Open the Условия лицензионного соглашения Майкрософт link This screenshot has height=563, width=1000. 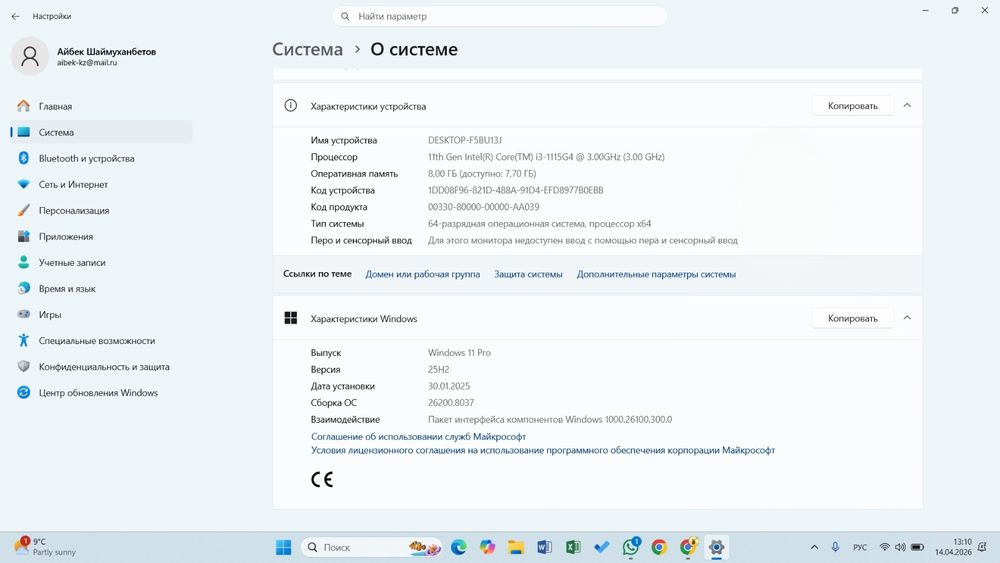[543, 450]
